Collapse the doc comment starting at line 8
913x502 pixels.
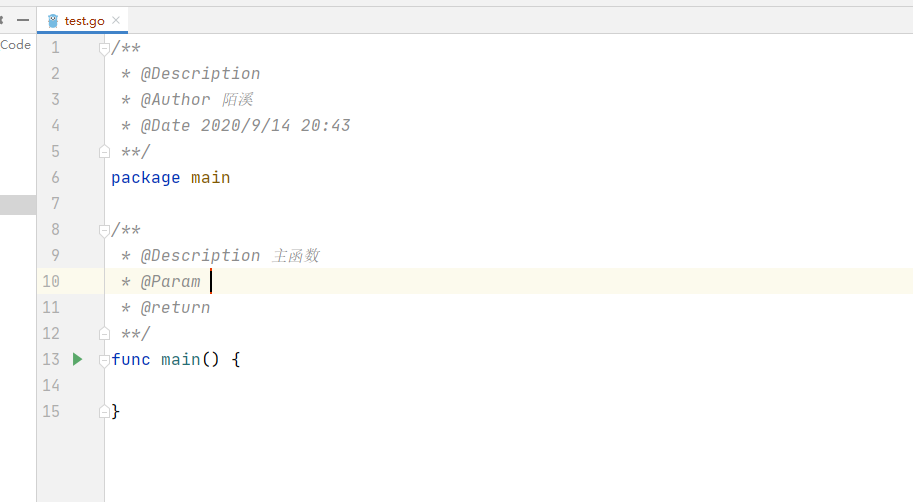pos(104,230)
